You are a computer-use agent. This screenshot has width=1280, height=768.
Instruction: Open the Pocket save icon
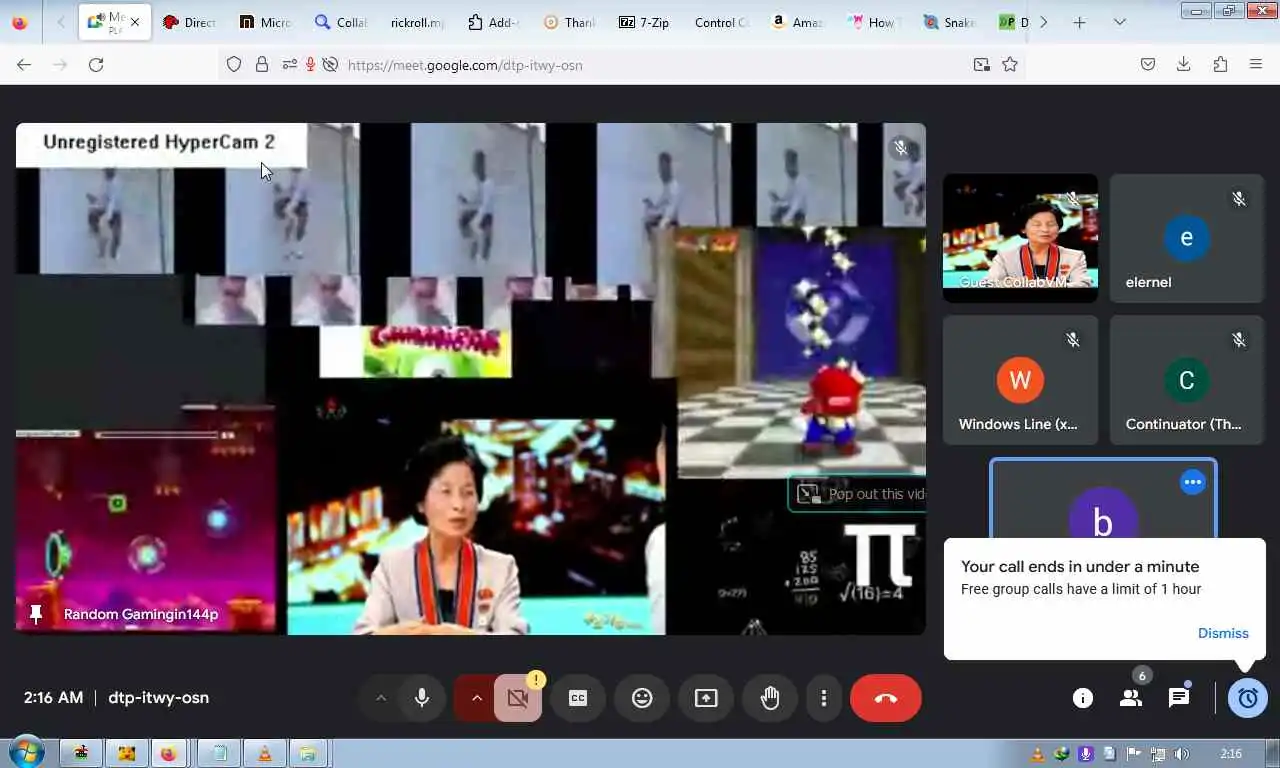pos(1148,64)
